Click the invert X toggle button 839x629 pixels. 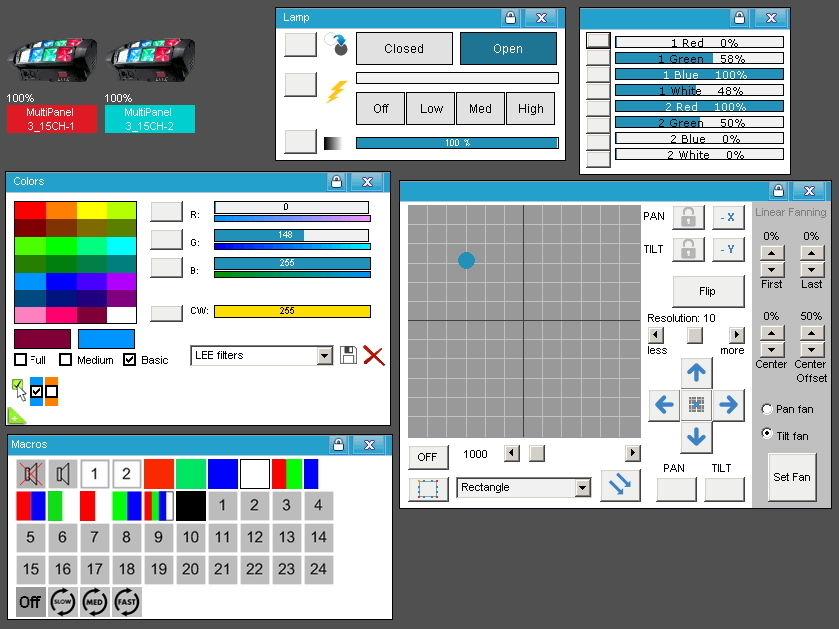coord(728,217)
